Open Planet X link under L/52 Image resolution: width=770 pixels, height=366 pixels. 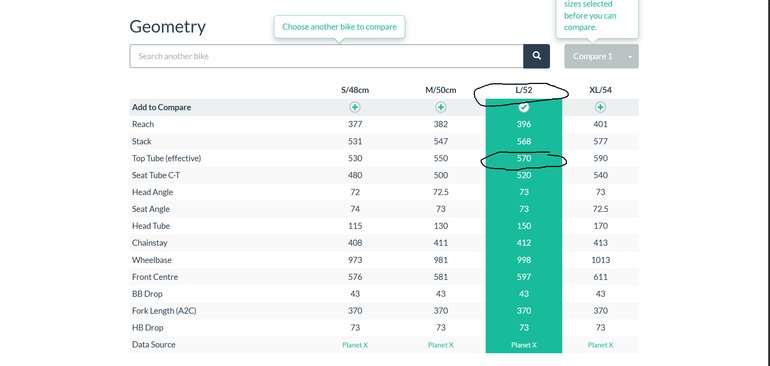524,345
